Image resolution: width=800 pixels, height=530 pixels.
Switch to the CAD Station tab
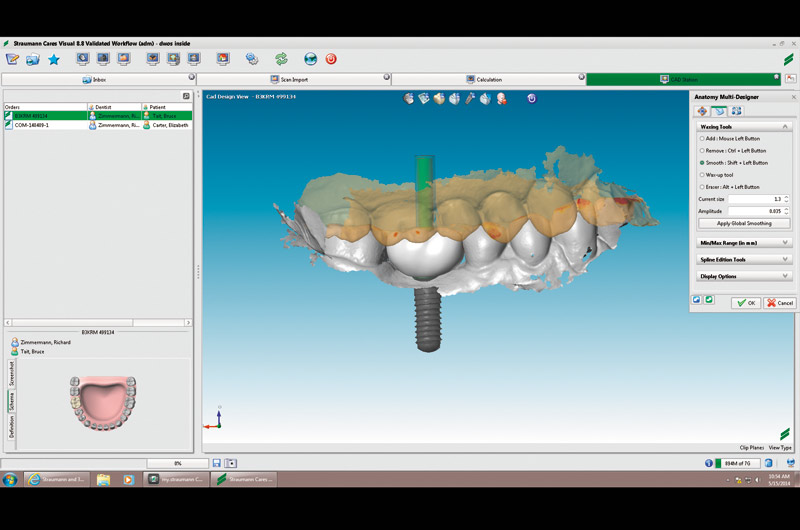pyautogui.click(x=684, y=80)
